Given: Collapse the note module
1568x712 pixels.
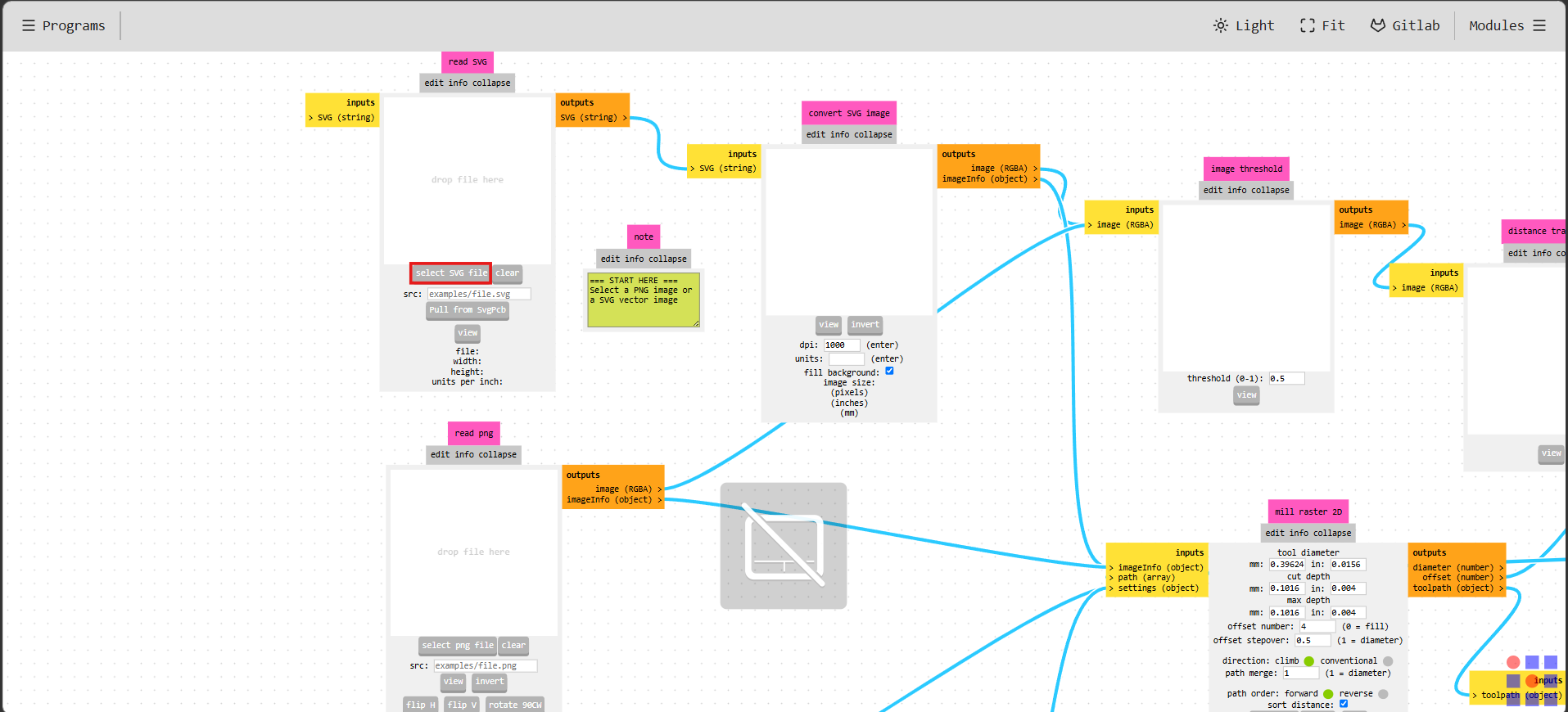Looking at the screenshot, I should point(668,259).
